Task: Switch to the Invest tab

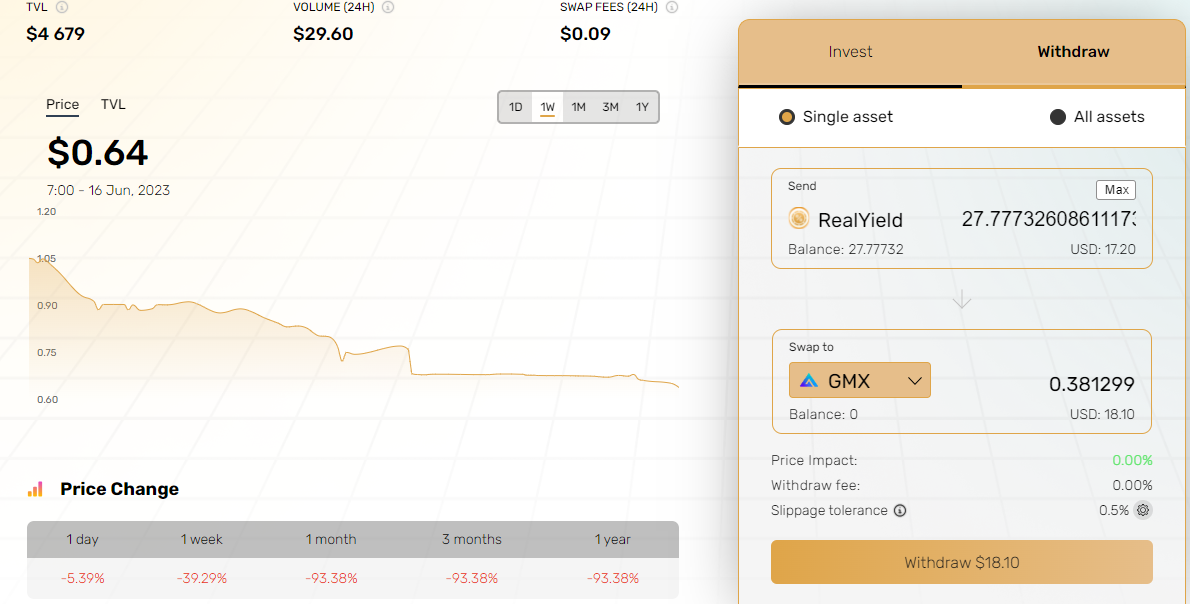Action: point(850,52)
